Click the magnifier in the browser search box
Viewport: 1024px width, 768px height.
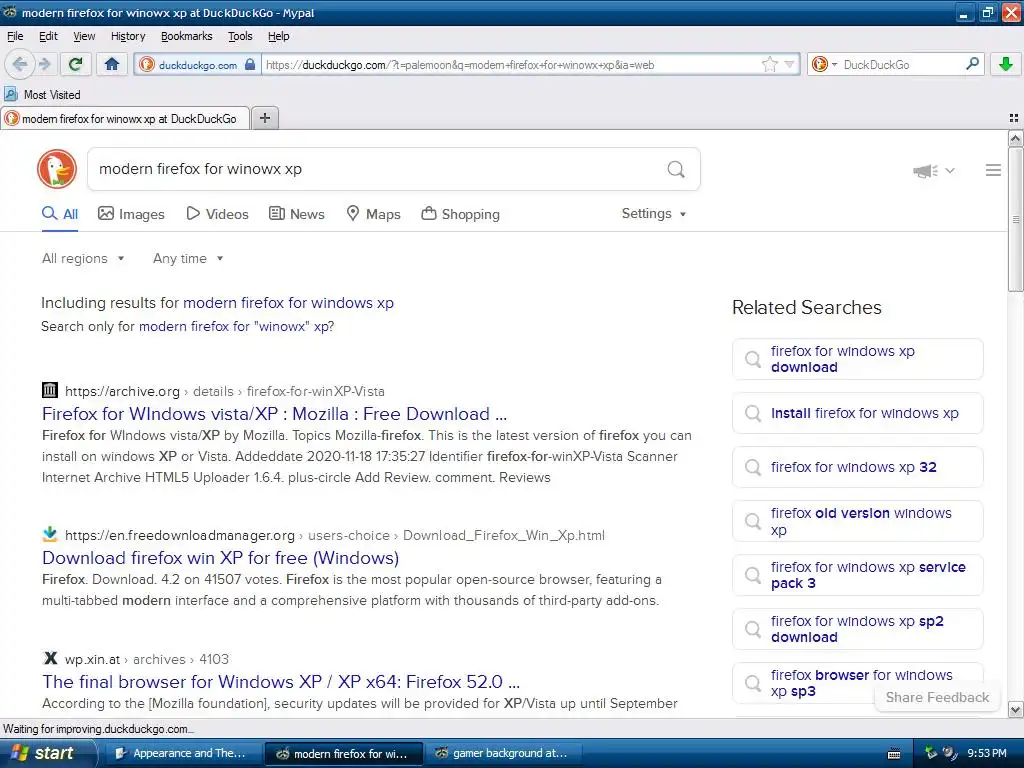[x=972, y=64]
